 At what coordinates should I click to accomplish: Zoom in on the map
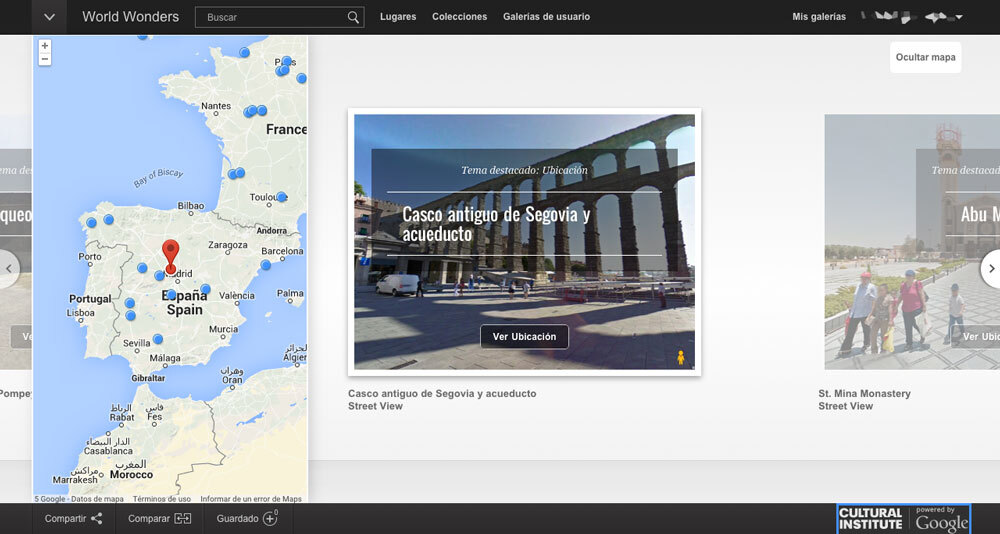coord(45,46)
